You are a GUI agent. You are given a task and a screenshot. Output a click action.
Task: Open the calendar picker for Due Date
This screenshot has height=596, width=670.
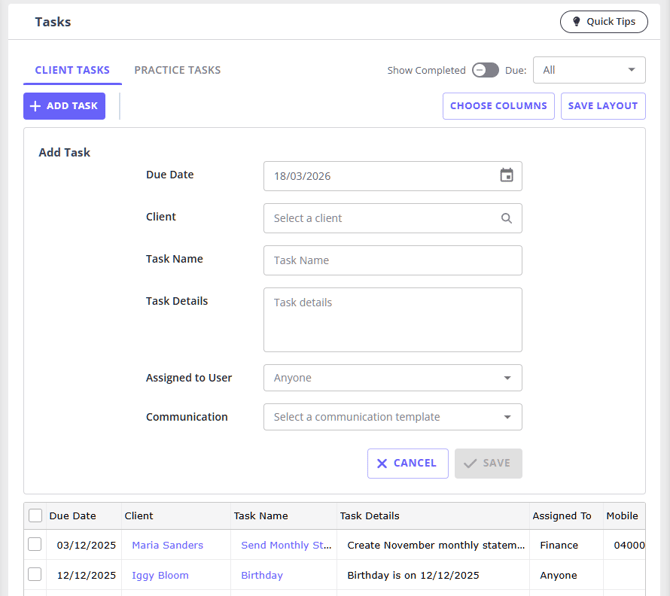click(x=506, y=176)
